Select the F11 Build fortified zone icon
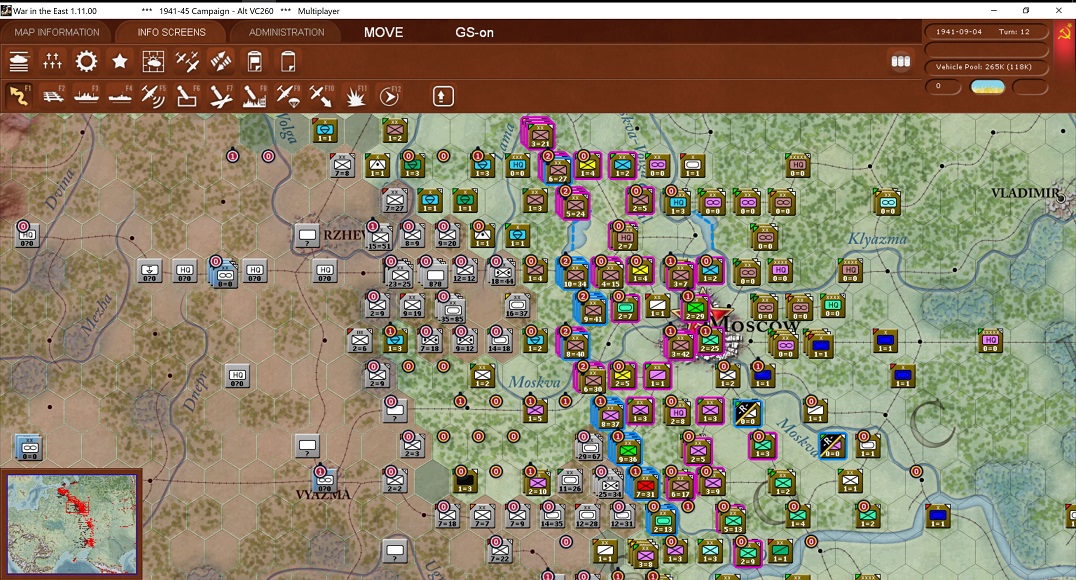 355,96
